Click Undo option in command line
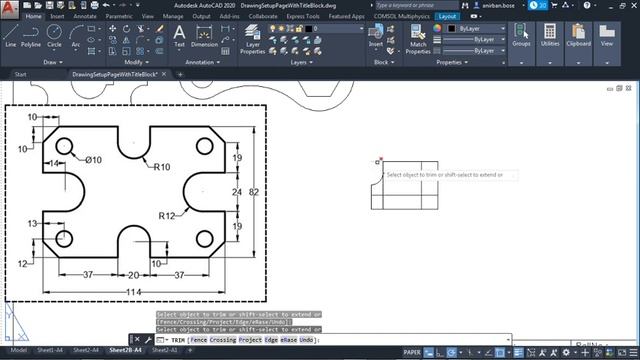 click(x=306, y=340)
